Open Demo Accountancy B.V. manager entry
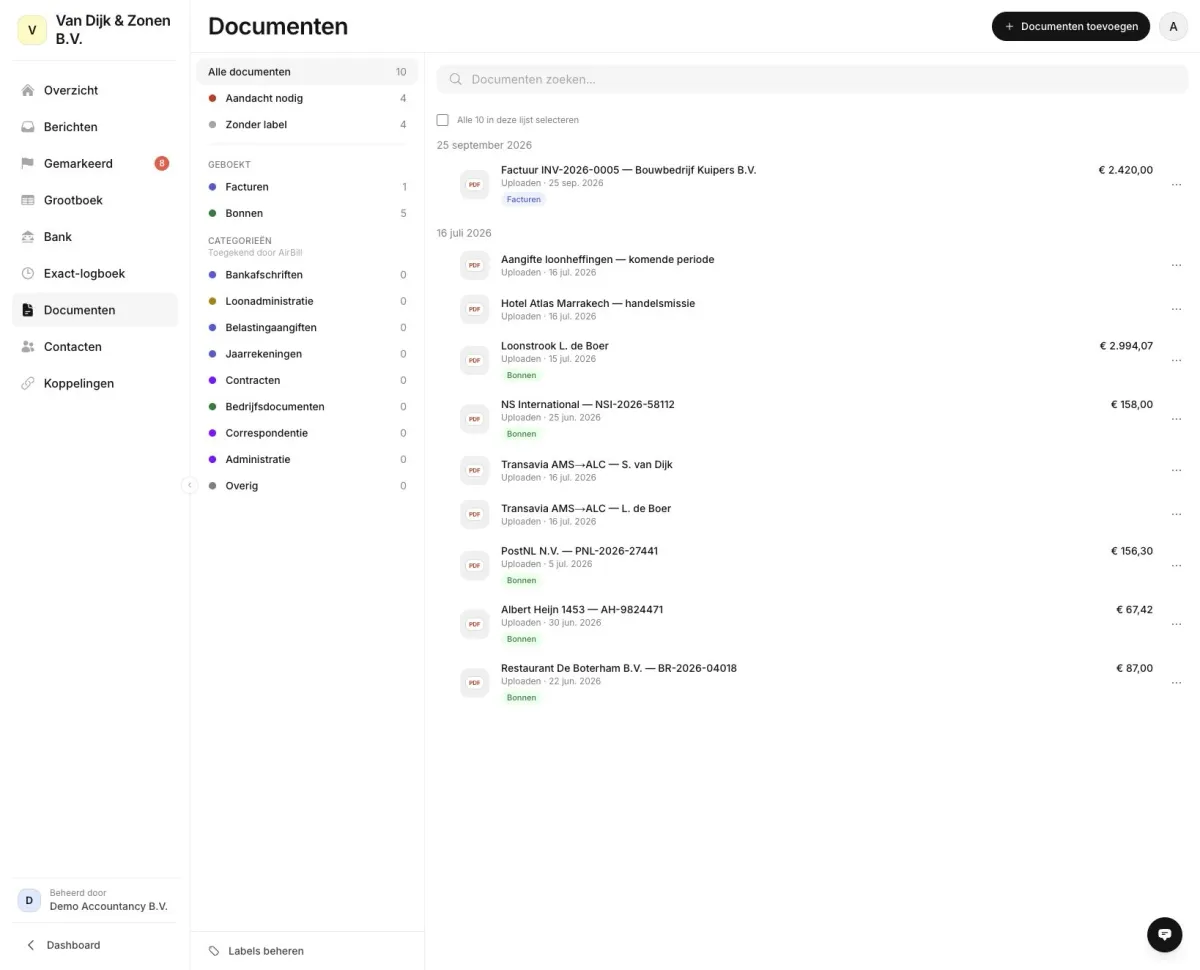Image resolution: width=1200 pixels, height=970 pixels. point(95,900)
